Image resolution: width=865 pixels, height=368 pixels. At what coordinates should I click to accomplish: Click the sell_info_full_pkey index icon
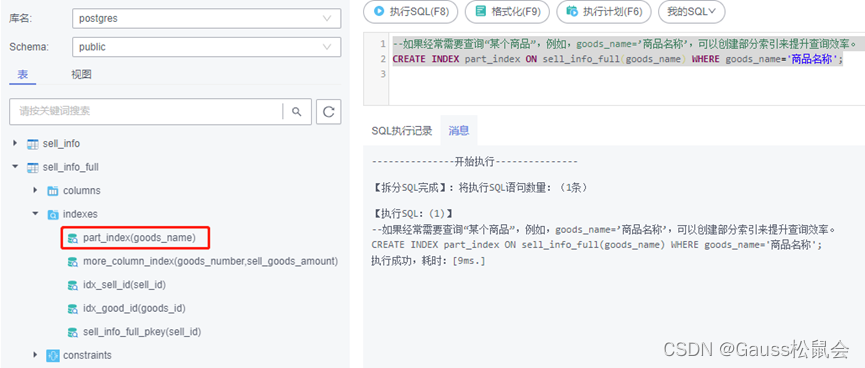(x=73, y=332)
